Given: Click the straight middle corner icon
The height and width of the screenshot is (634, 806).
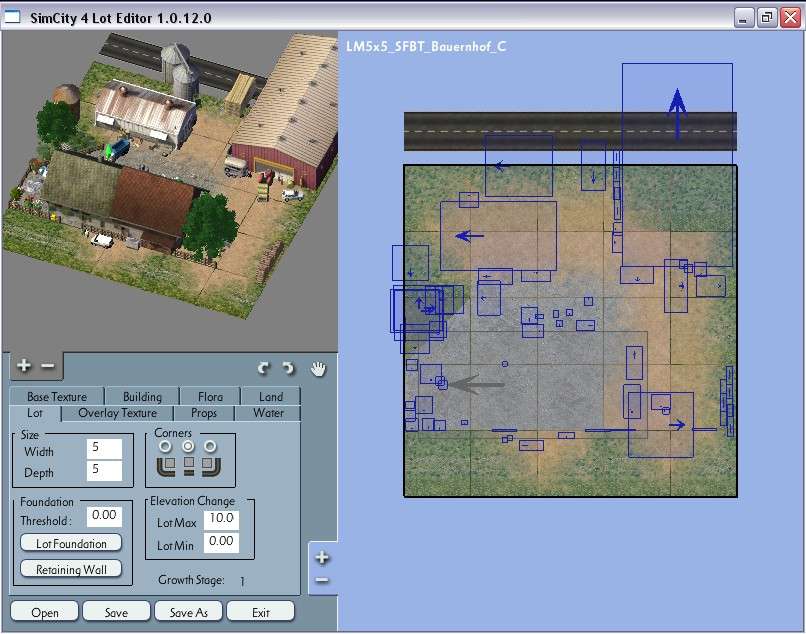Looking at the screenshot, I should point(189,466).
